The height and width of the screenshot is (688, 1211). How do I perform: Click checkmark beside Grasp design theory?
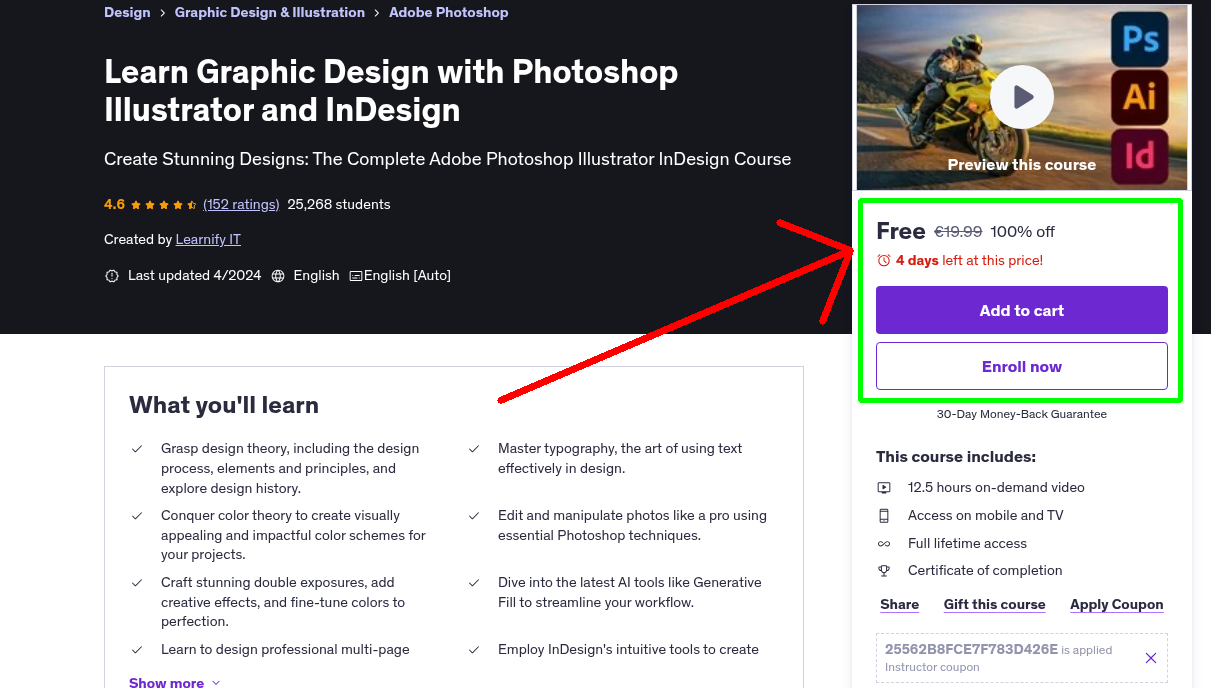tap(137, 449)
